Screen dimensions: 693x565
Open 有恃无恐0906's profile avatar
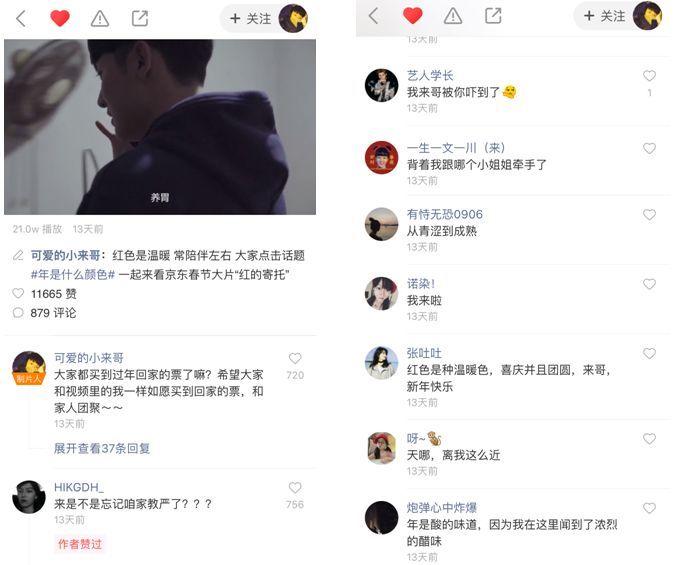[x=381, y=224]
